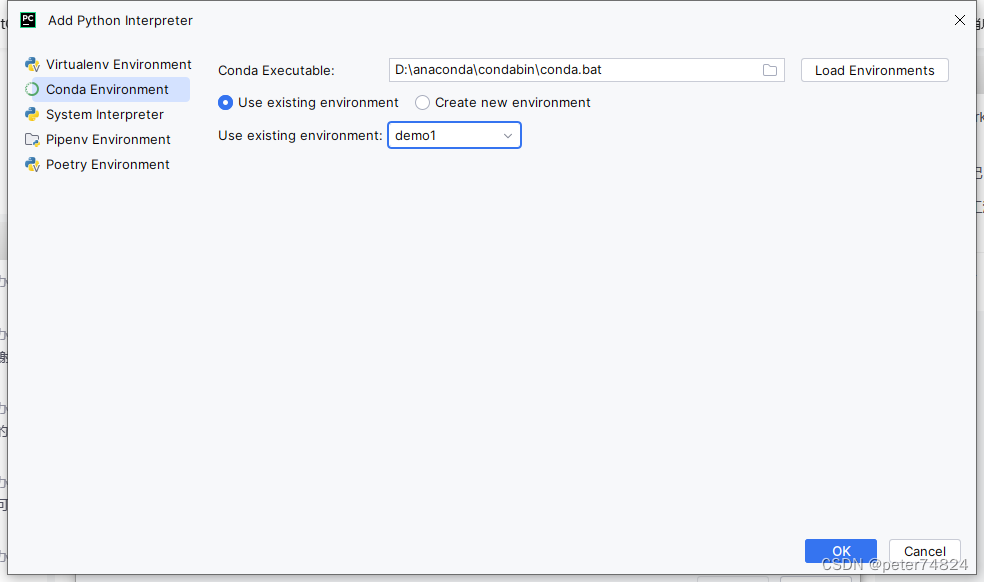
Task: Close the Add Python Interpreter dialog
Action: (960, 20)
